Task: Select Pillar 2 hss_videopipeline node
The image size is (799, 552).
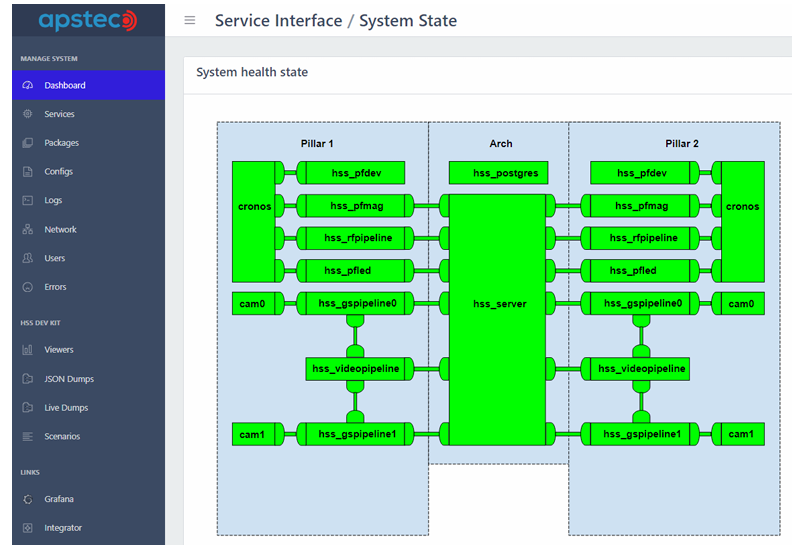Action: click(642, 369)
